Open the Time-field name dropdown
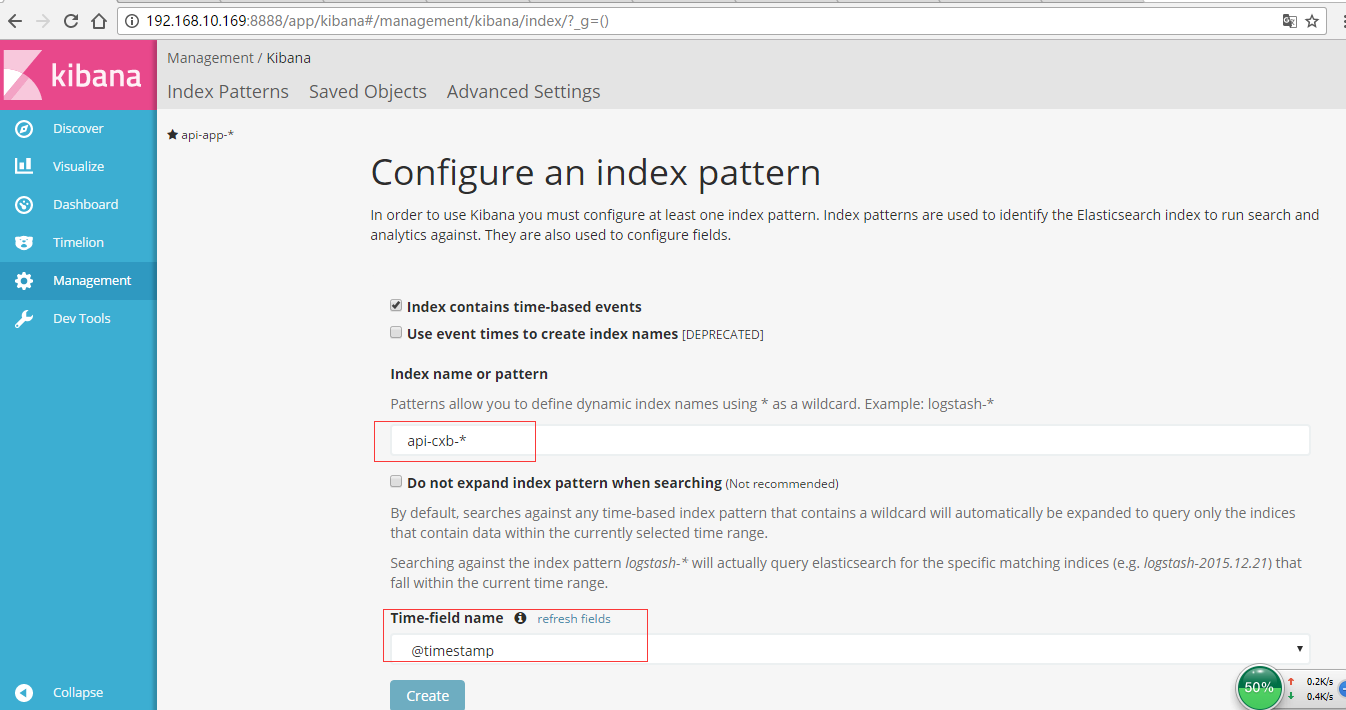 (850, 650)
